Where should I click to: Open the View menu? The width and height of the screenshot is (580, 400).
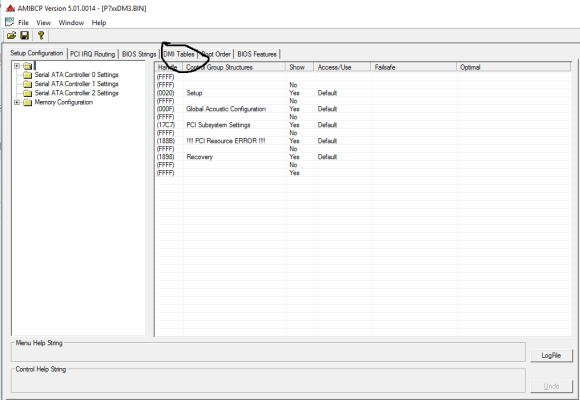point(44,23)
